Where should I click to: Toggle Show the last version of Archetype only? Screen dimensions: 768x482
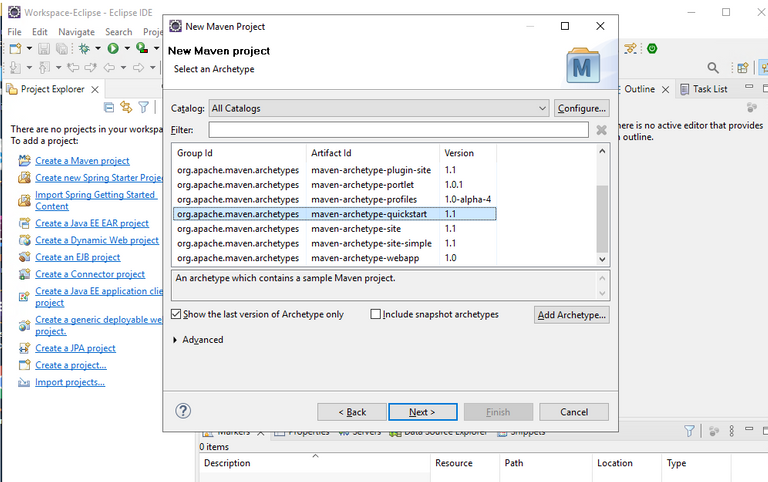pos(176,314)
